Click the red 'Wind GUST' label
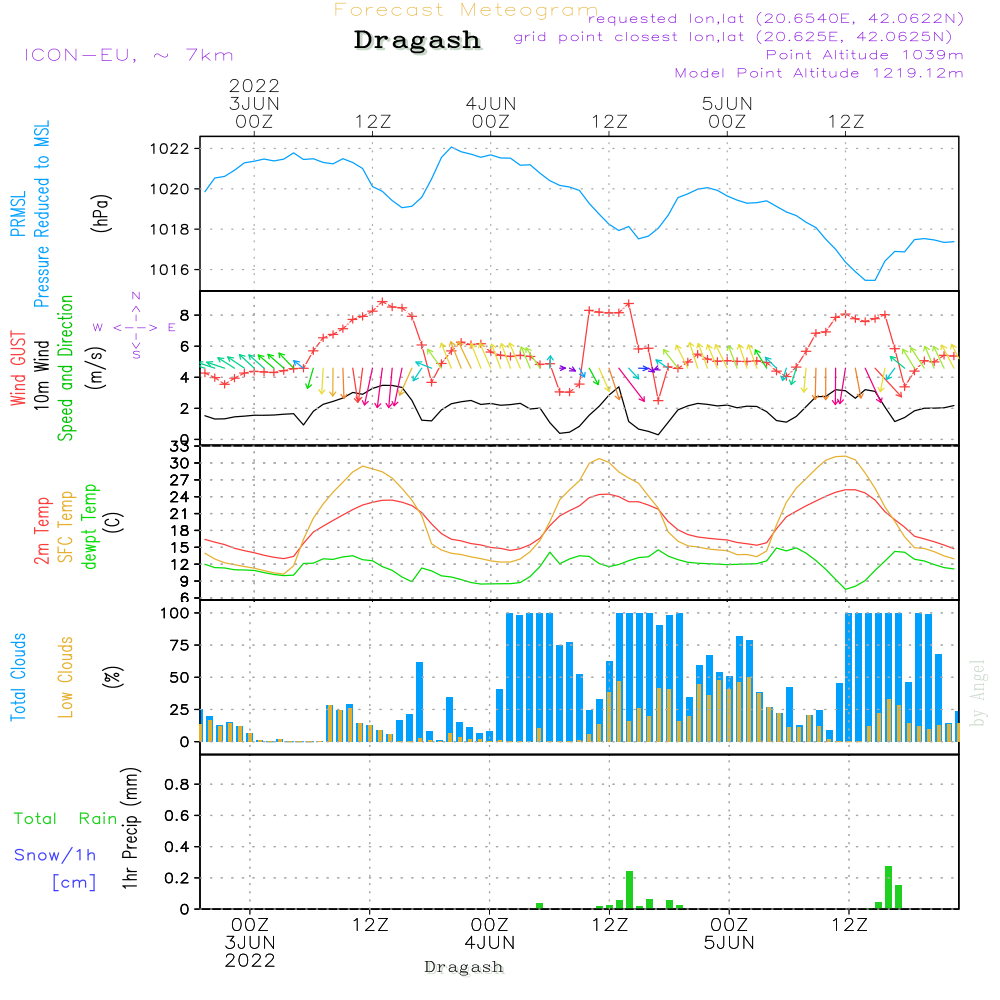This screenshot has height=1000, width=1000. [18, 368]
